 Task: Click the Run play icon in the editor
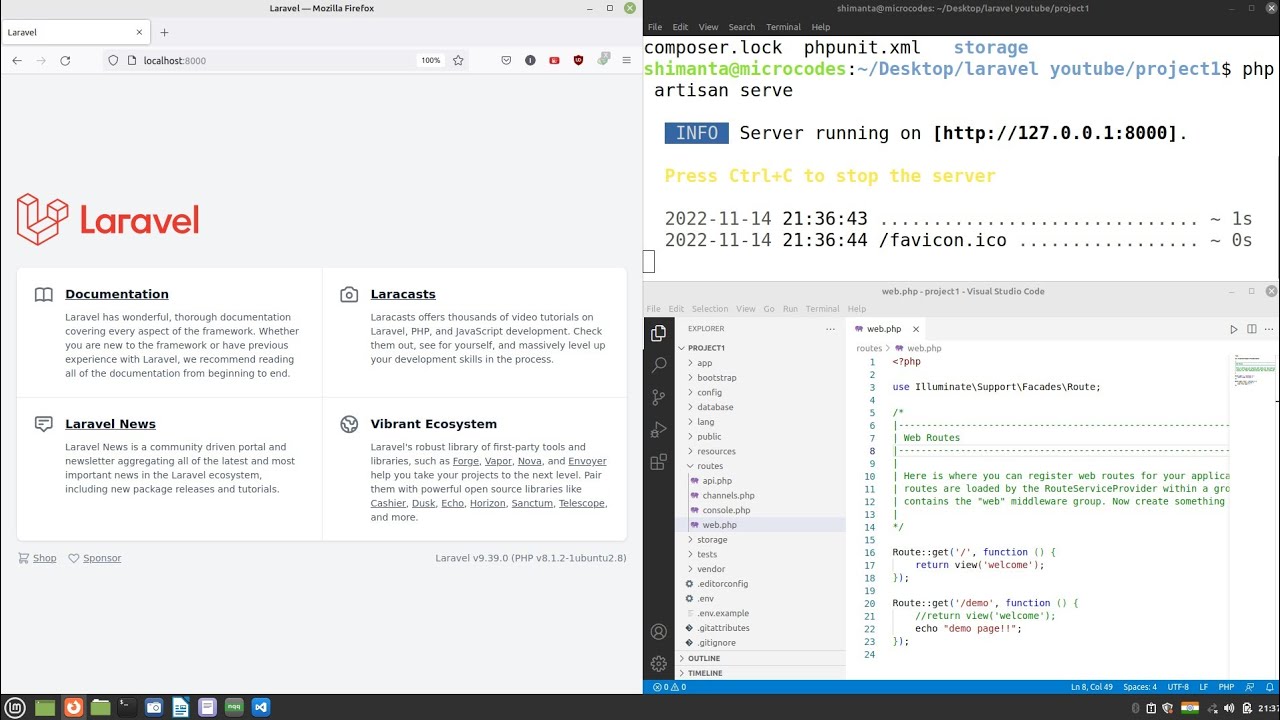click(1233, 329)
